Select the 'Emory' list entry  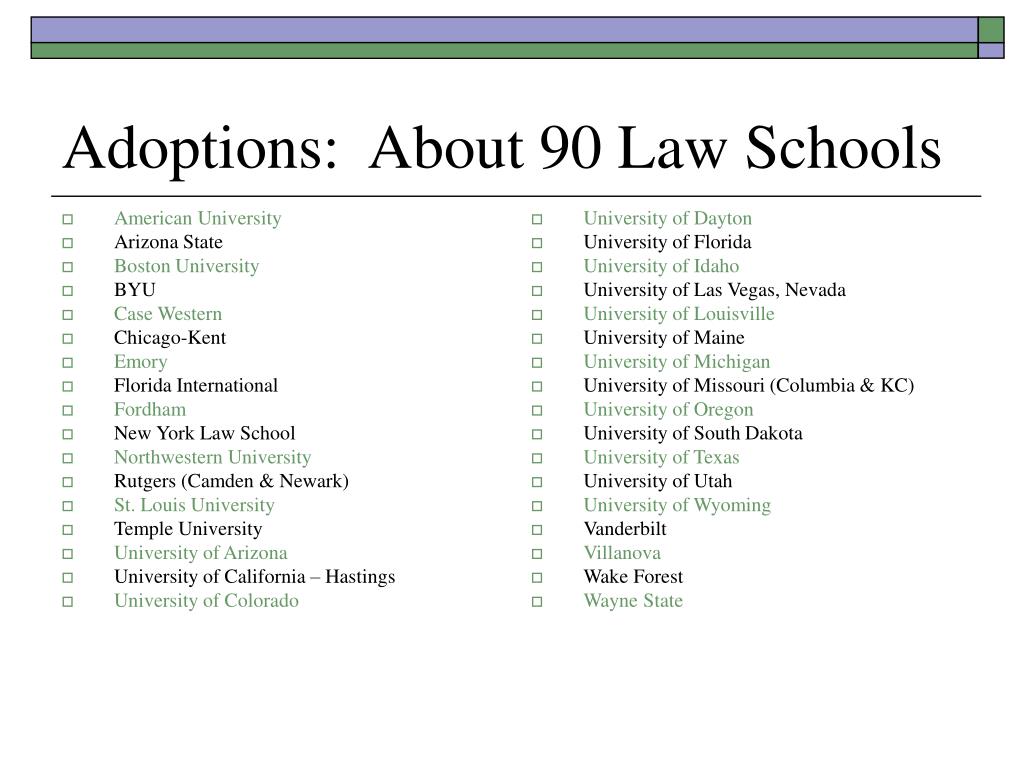(140, 362)
